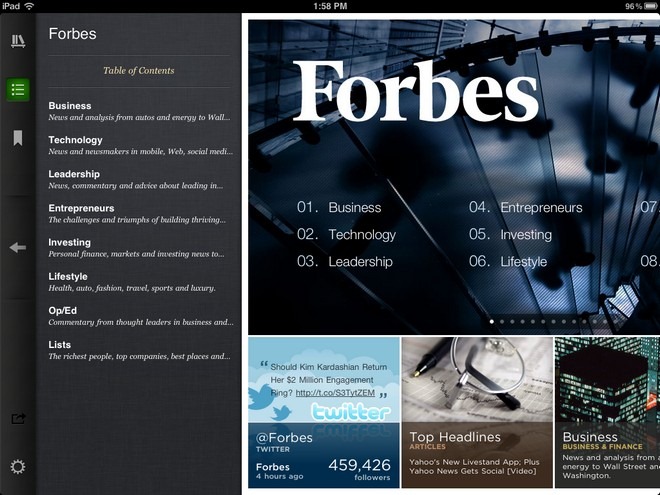This screenshot has height=495, width=660.
Task: Open the Top Headlines articles card
Action: point(477,412)
